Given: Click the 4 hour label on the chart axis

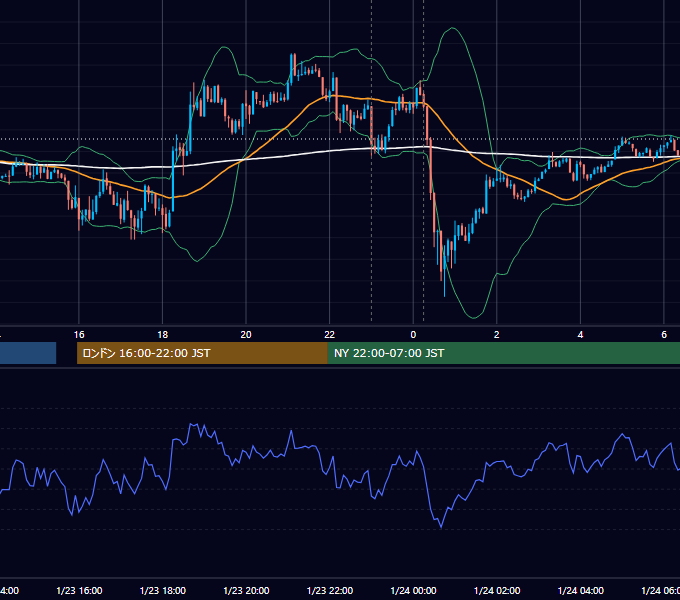Looking at the screenshot, I should [580, 335].
